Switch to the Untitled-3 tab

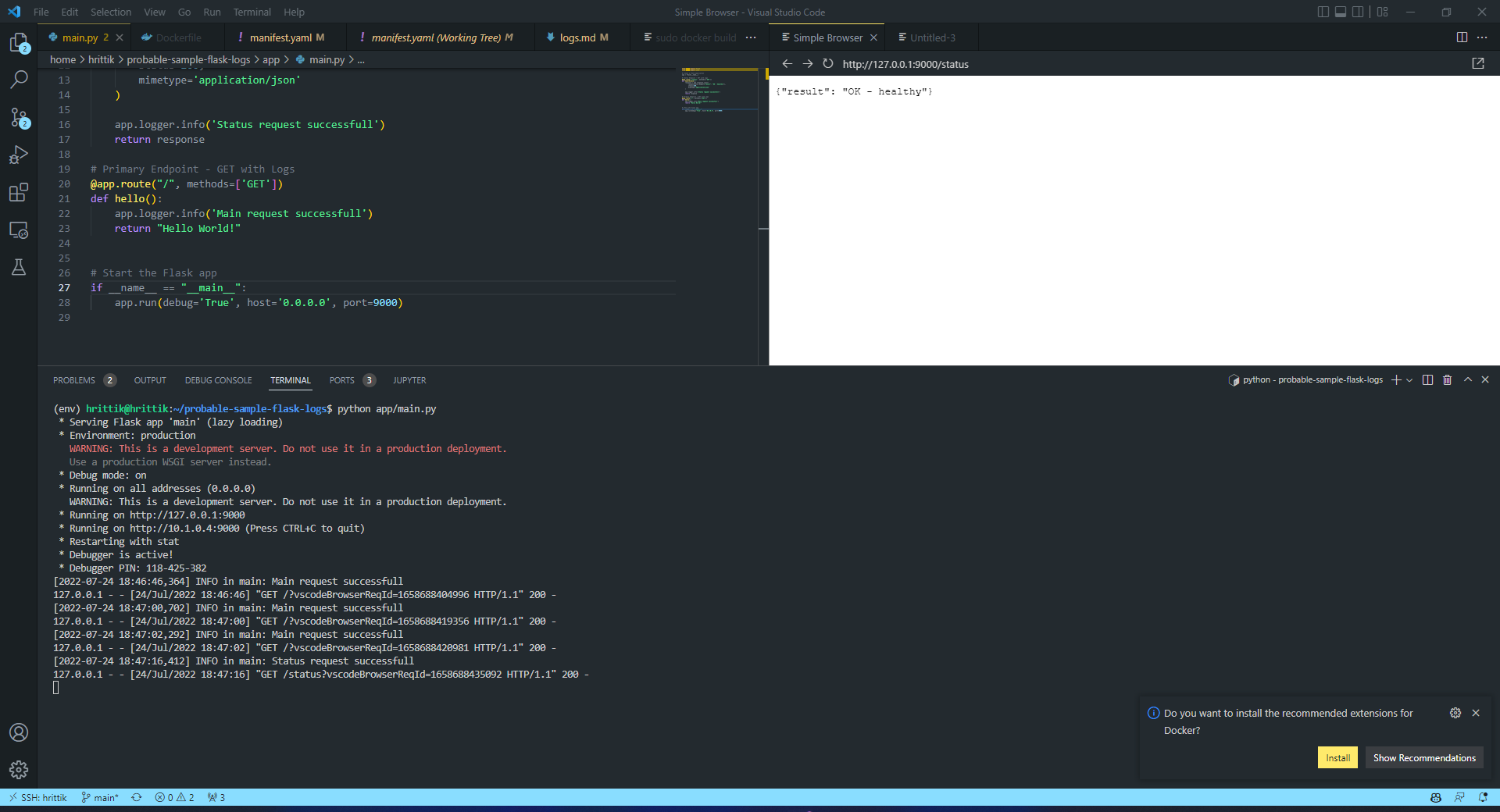pos(932,37)
